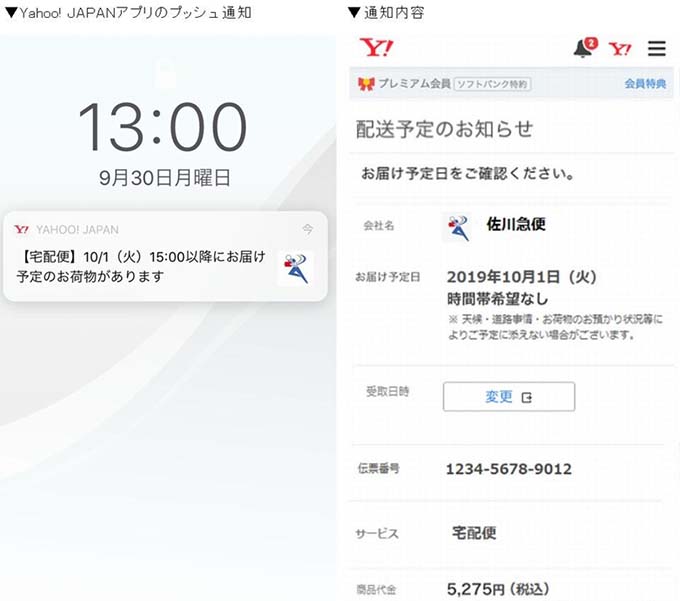Tap the Yahoo! logo at top left of notification page
This screenshot has width=680, height=601.
point(376,48)
